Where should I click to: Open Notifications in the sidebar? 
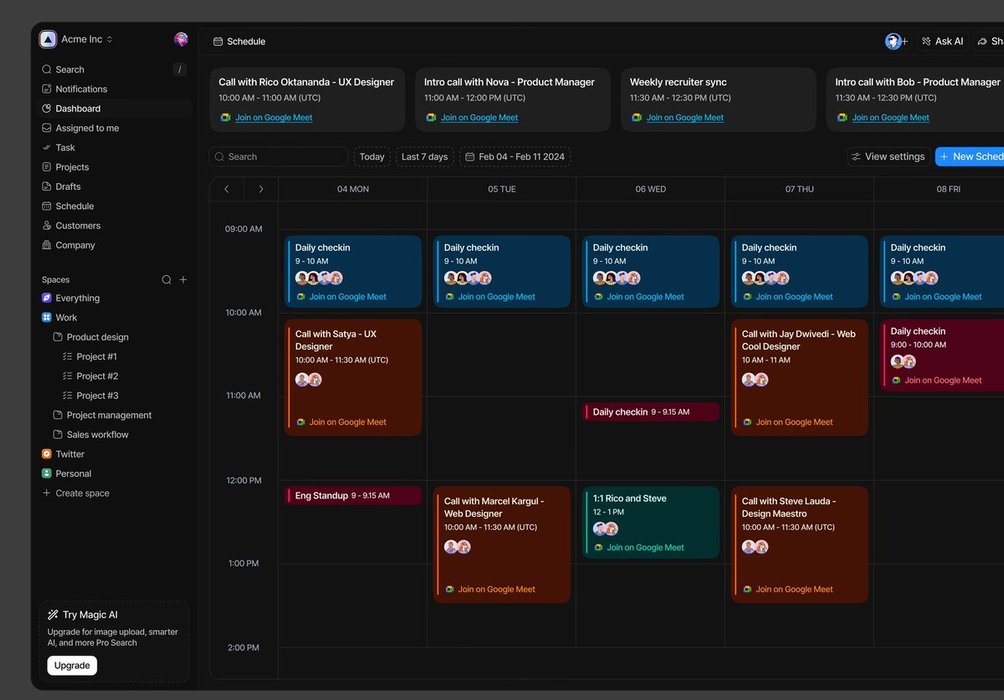click(x=114, y=89)
